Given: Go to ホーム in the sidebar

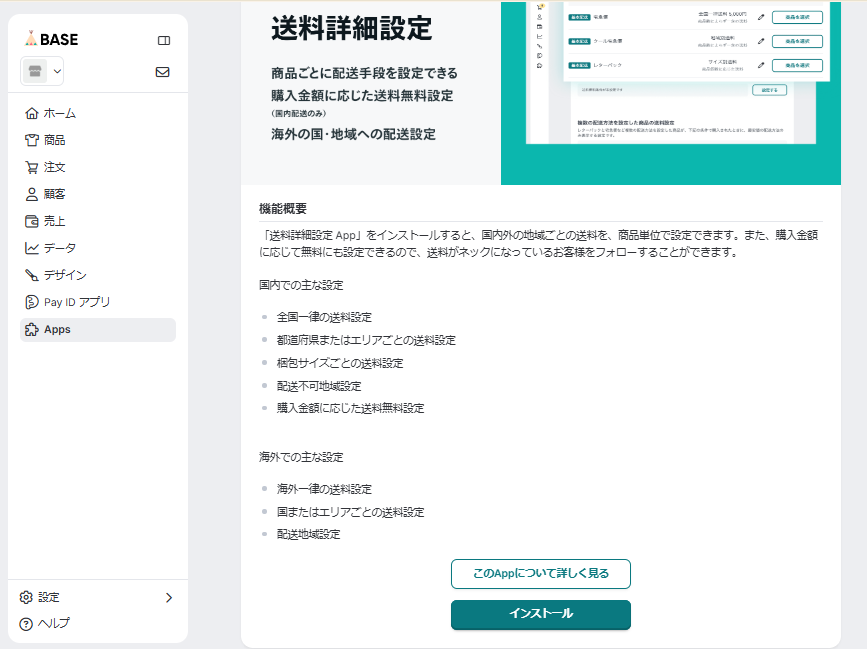Looking at the screenshot, I should 59,113.
